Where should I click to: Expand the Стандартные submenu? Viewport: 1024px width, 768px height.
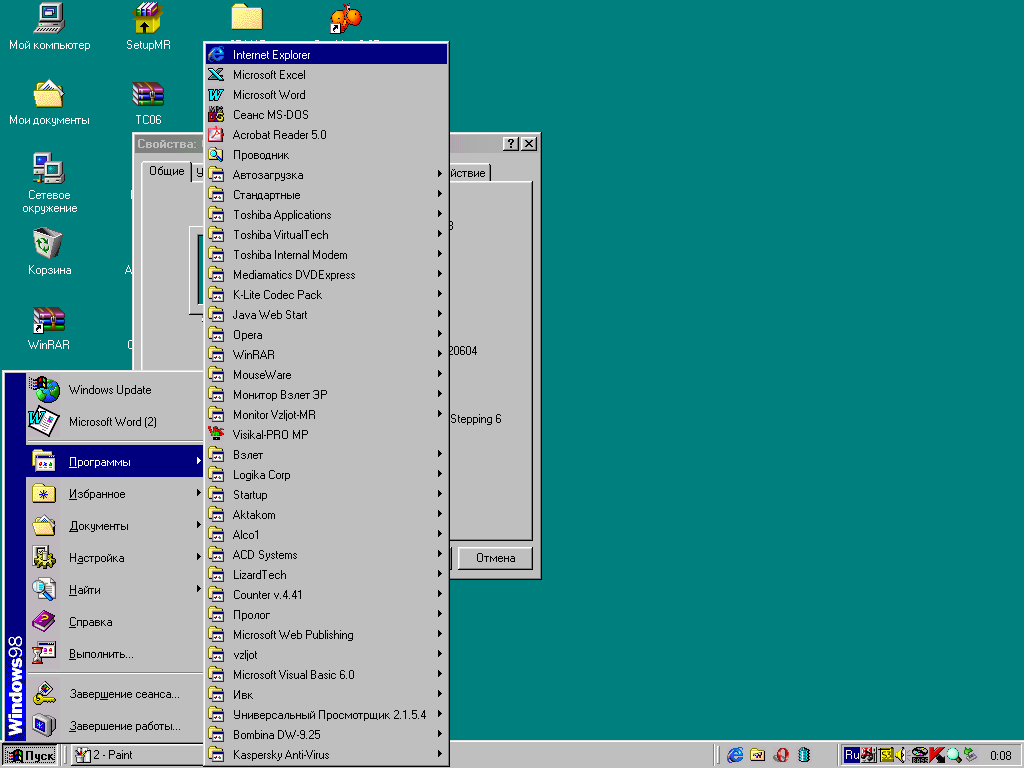266,195
